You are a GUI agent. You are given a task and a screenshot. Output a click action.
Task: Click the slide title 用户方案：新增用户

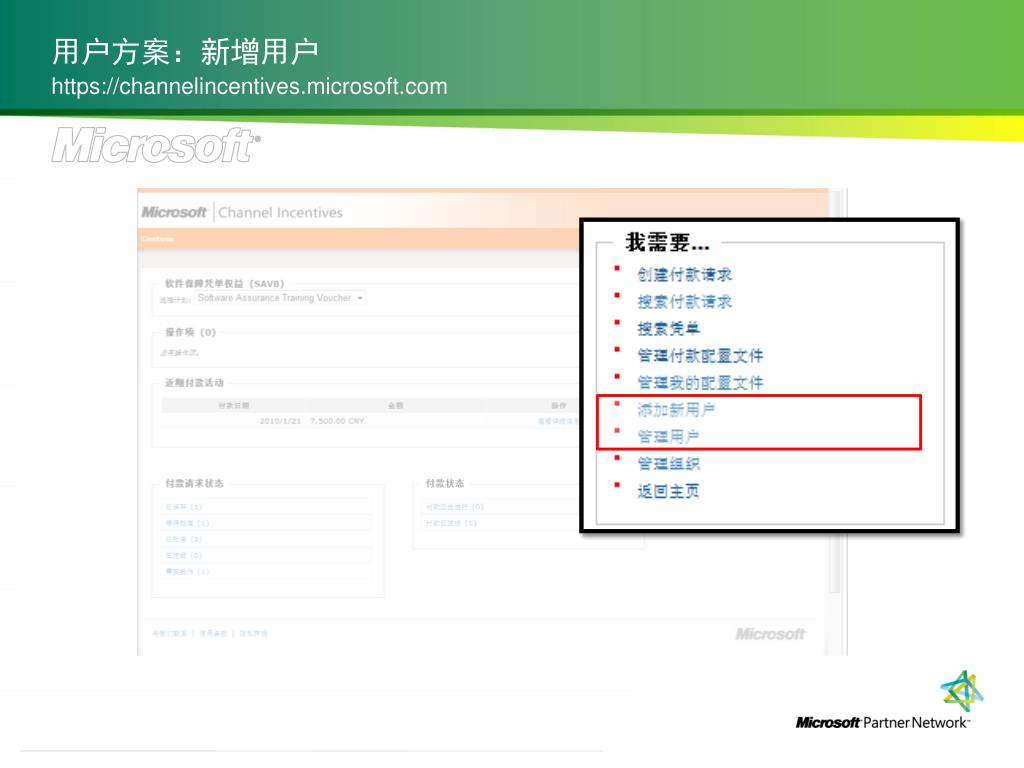[185, 52]
